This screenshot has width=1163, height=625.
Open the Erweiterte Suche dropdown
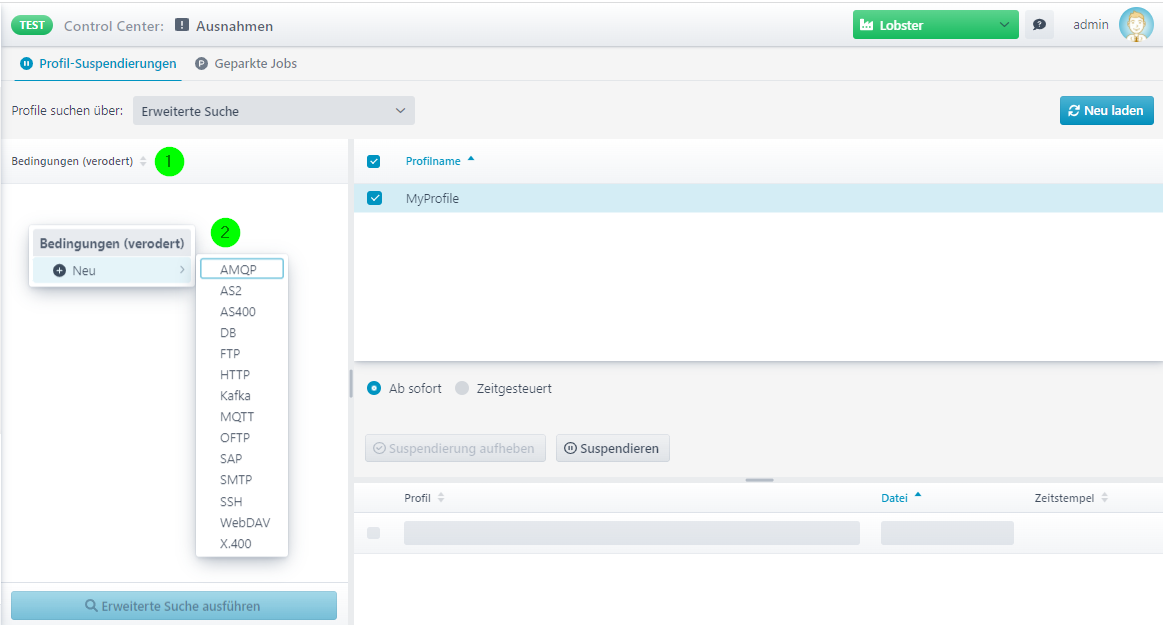click(273, 111)
